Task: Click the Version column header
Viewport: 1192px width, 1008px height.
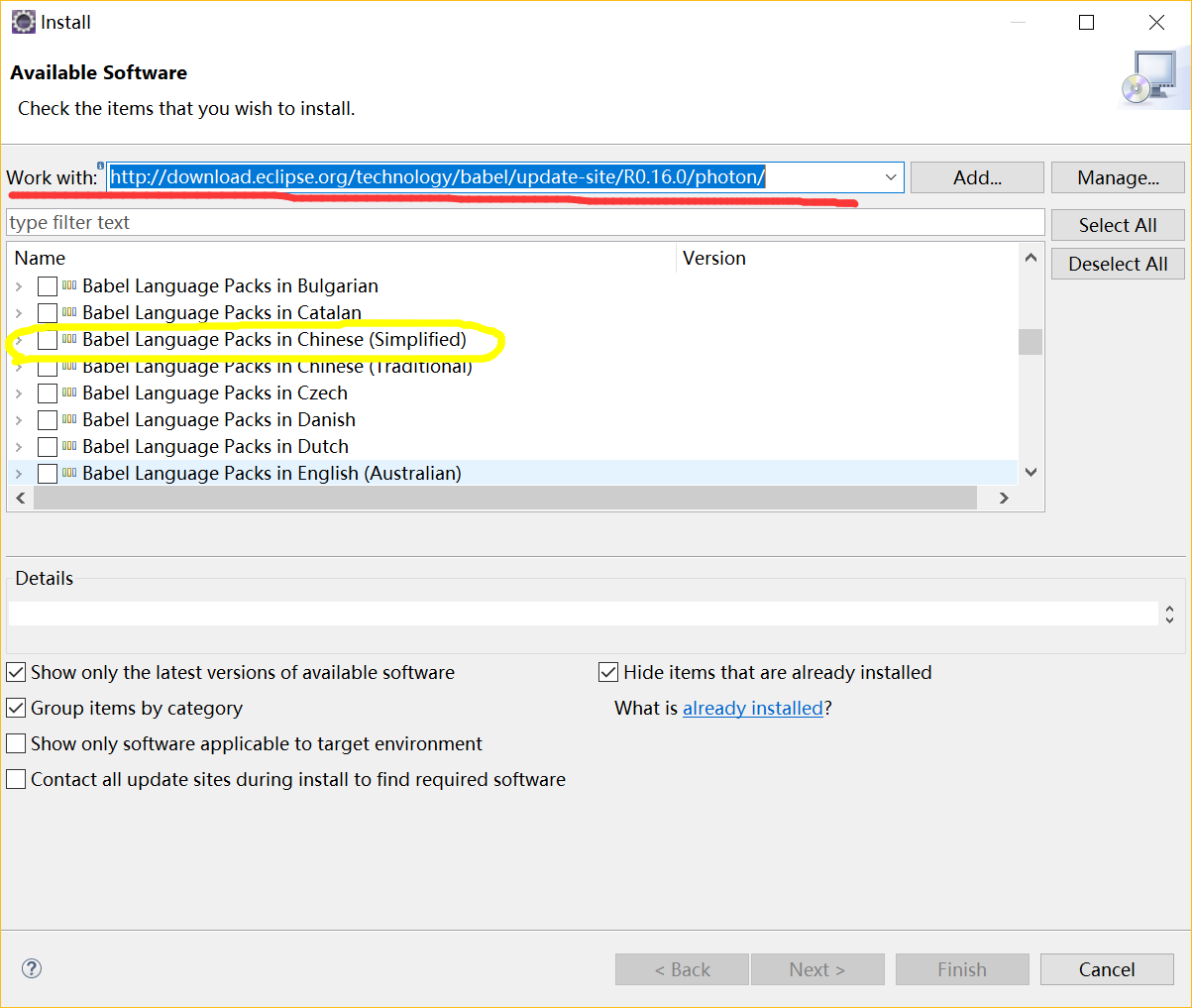Action: pyautogui.click(x=847, y=258)
